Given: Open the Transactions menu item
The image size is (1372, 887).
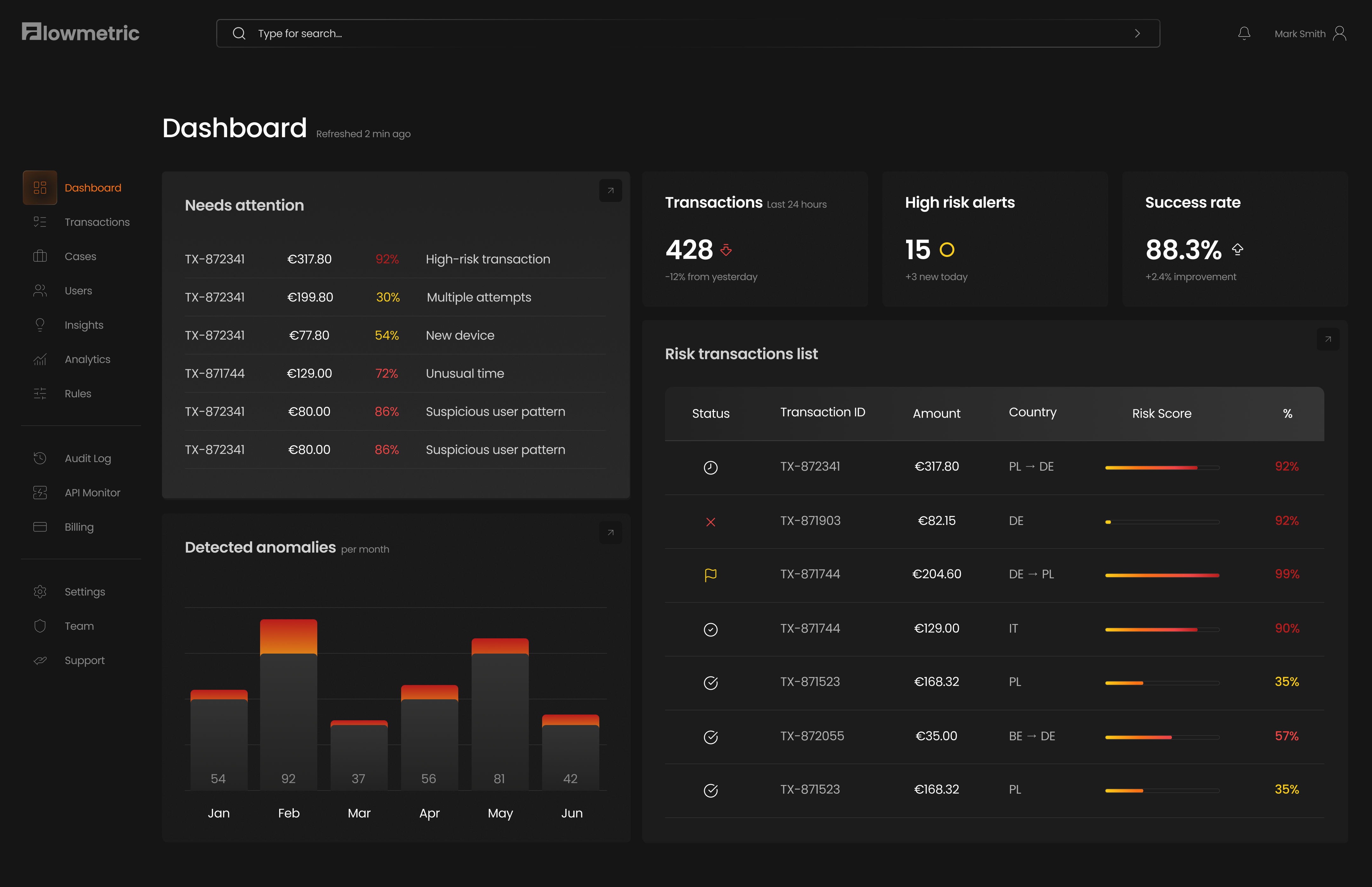Looking at the screenshot, I should click(x=97, y=222).
